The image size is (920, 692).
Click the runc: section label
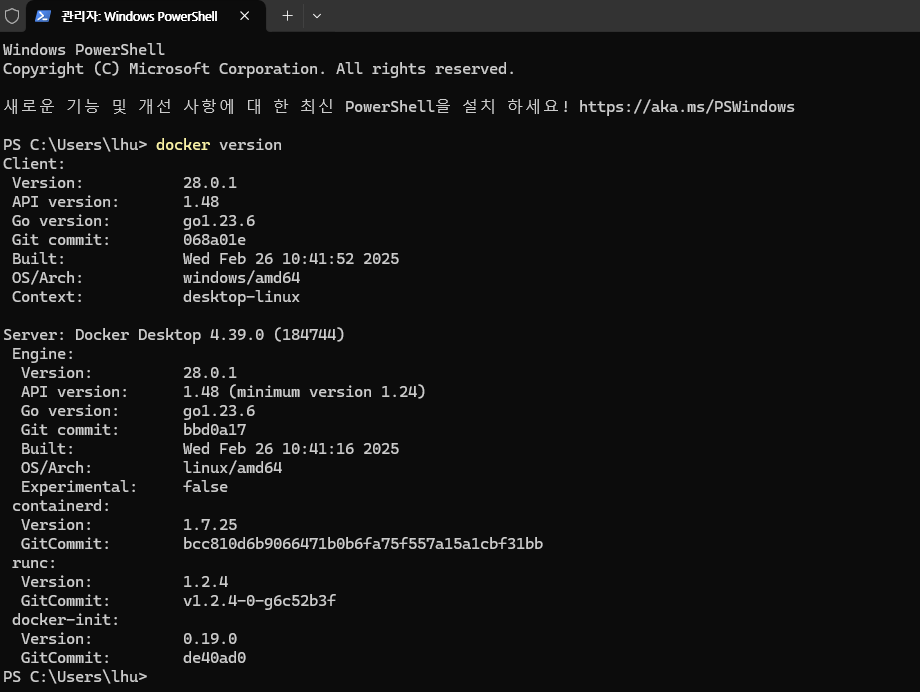34,563
